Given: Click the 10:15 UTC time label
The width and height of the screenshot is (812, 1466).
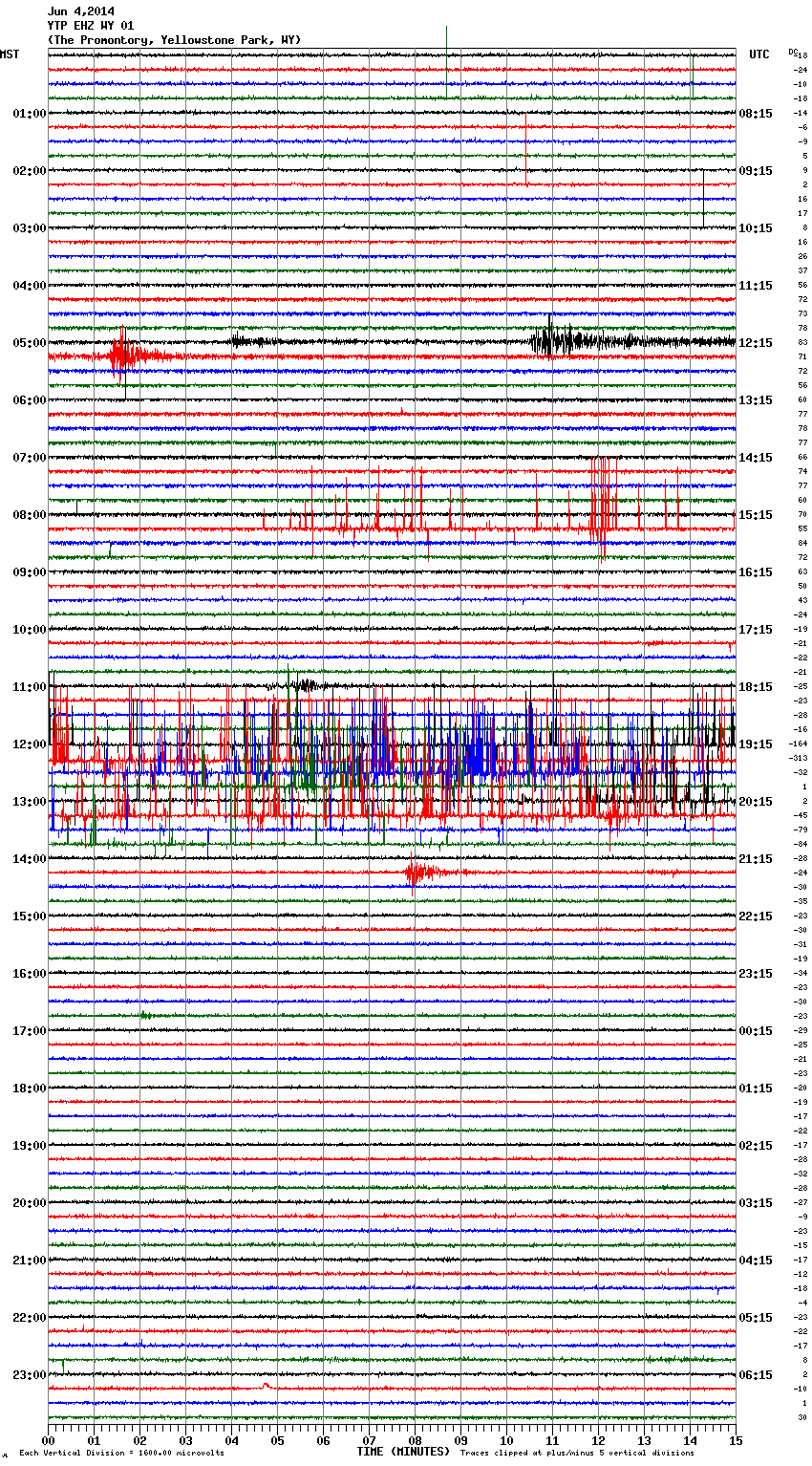Looking at the screenshot, I should point(756,228).
